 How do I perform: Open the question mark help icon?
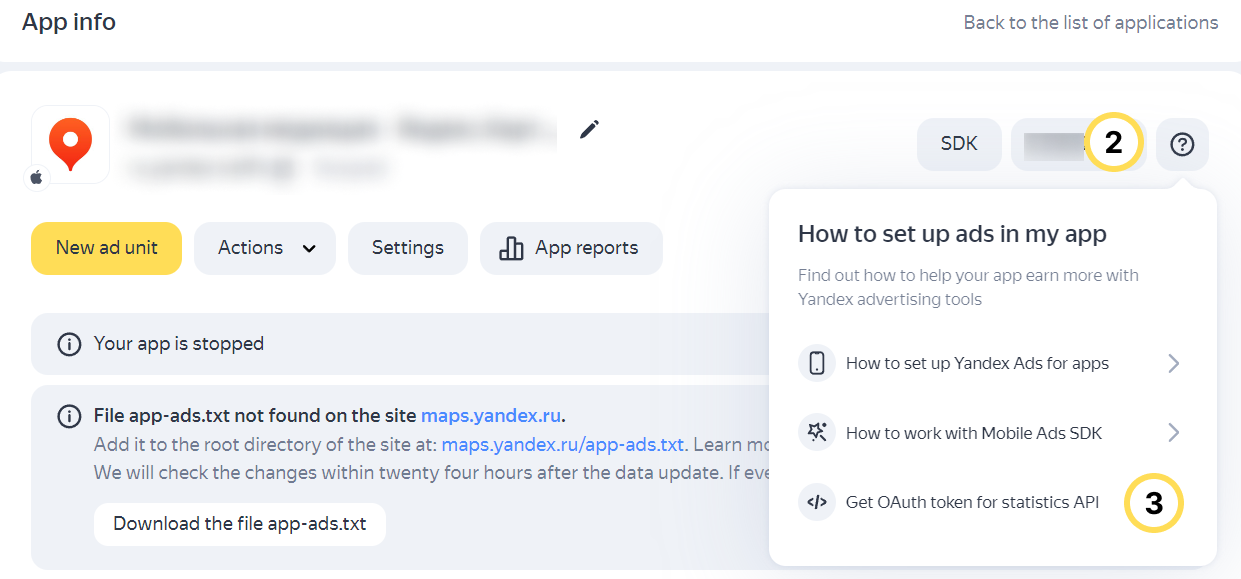[x=1182, y=145]
